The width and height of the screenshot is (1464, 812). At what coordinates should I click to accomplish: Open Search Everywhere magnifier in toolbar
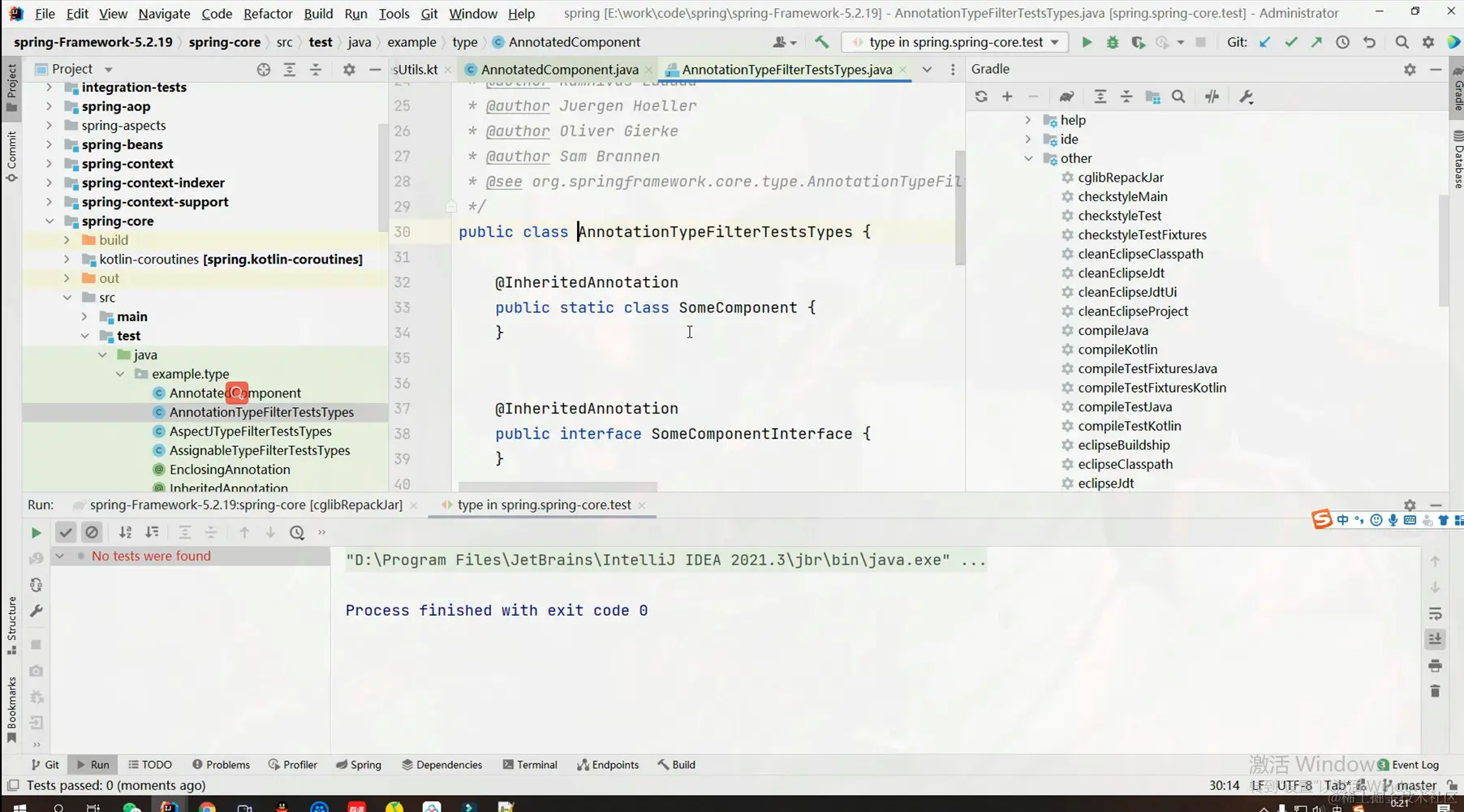(x=1402, y=42)
